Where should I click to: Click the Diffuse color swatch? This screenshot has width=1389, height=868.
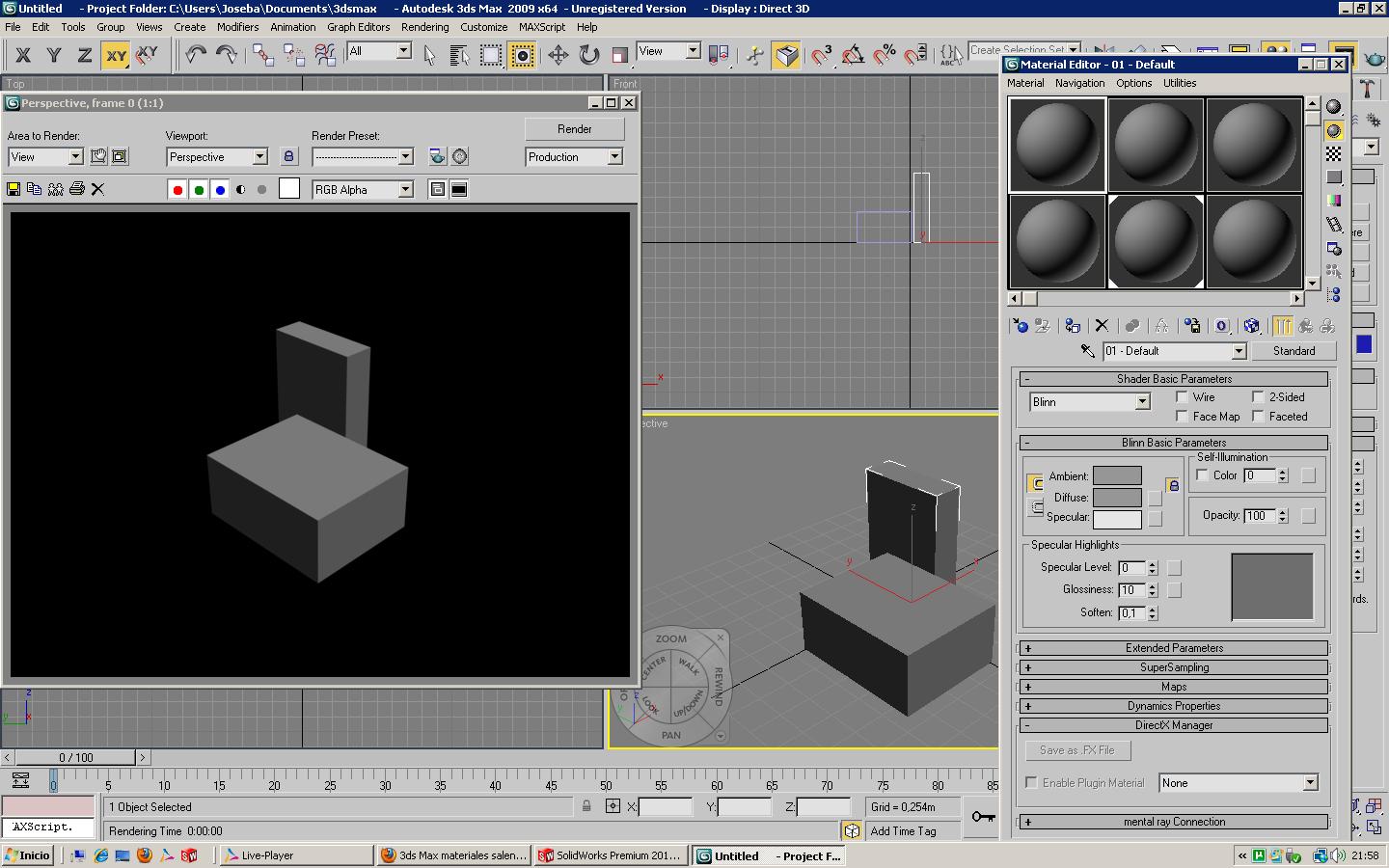[x=1117, y=498]
